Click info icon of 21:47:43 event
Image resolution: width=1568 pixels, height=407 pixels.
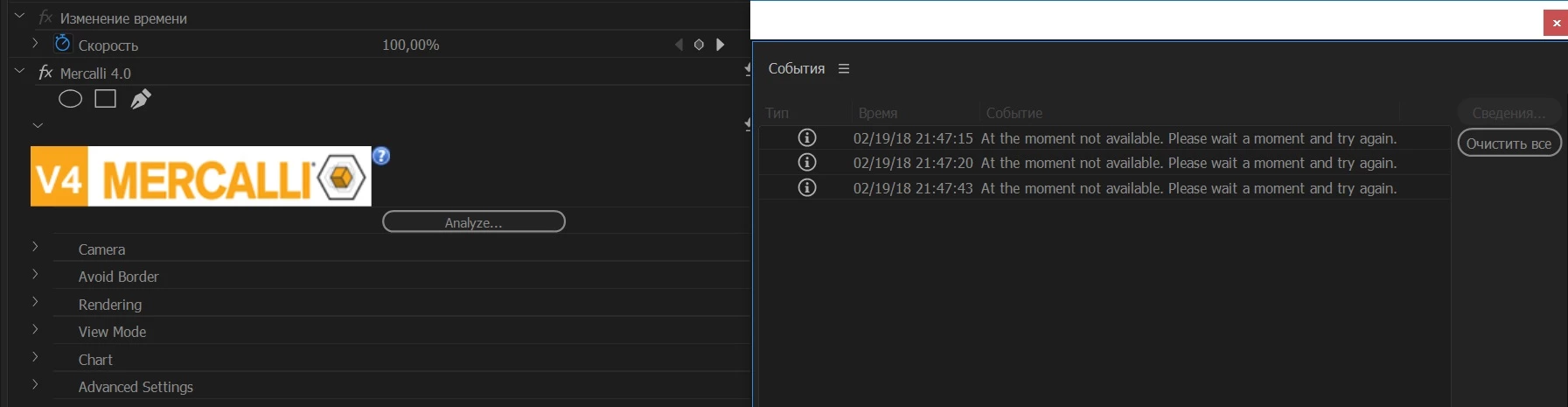(x=807, y=187)
